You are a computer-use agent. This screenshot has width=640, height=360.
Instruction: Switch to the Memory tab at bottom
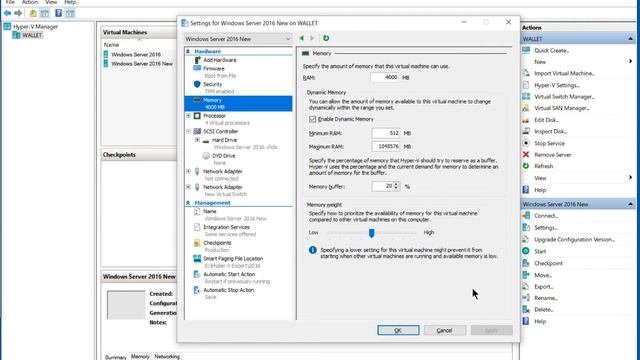coord(140,356)
